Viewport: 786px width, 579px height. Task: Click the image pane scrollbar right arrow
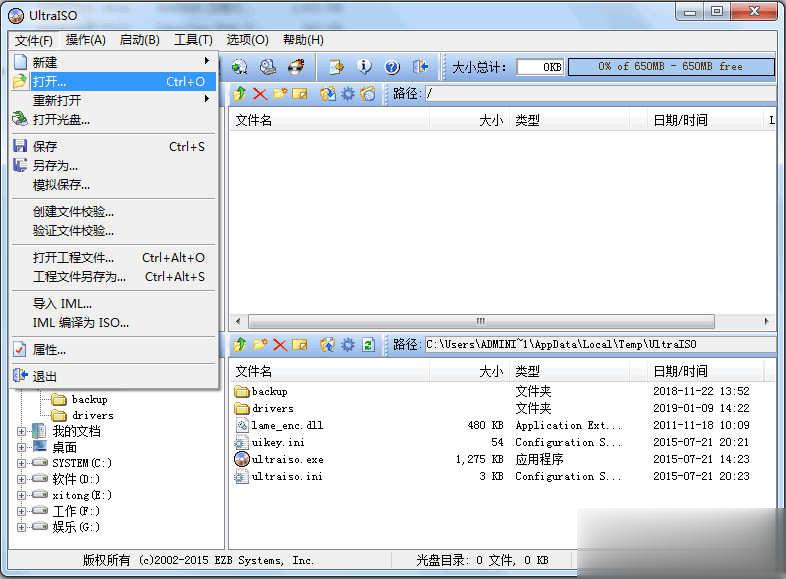(x=766, y=321)
